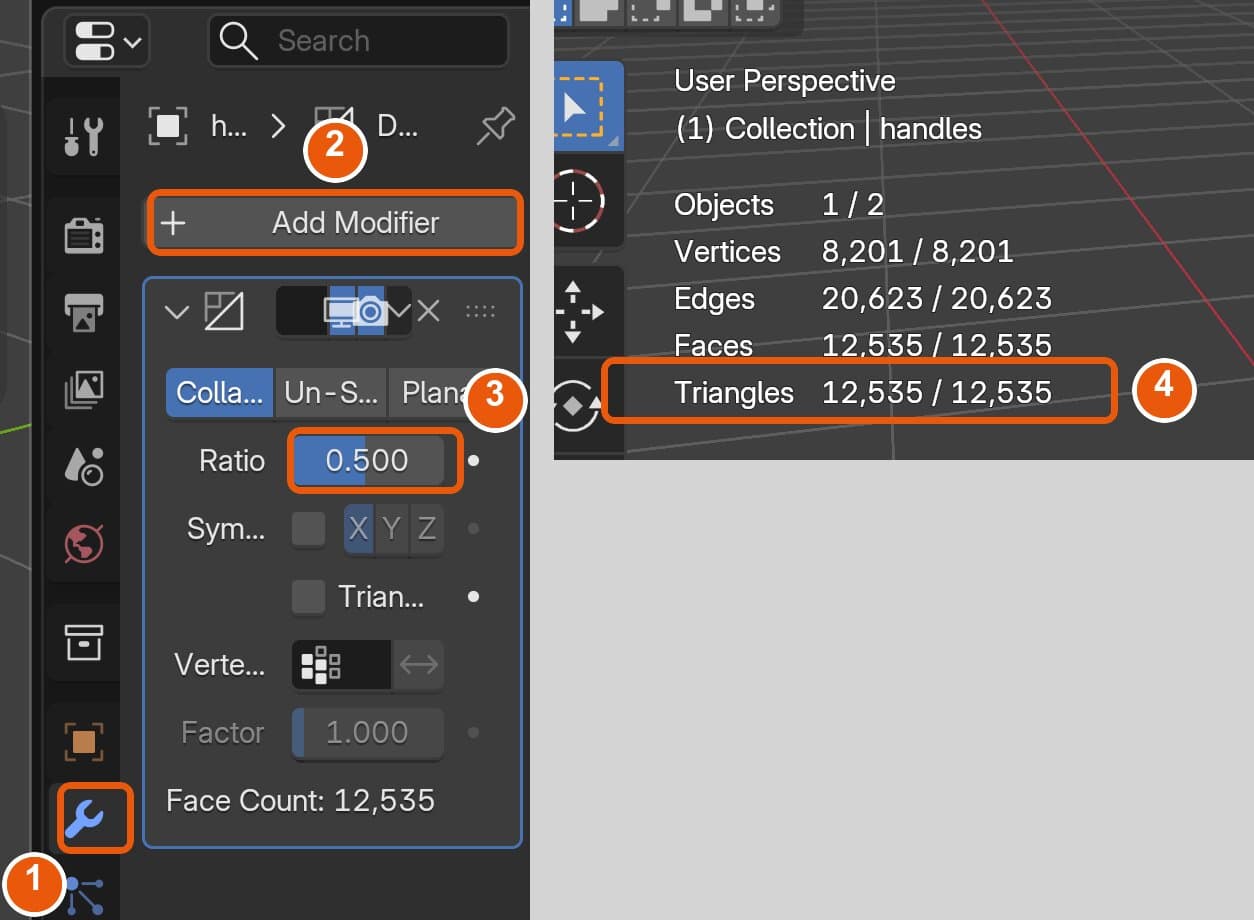This screenshot has width=1254, height=920.
Task: Click the magnifier icon in search box
Action: (x=239, y=41)
